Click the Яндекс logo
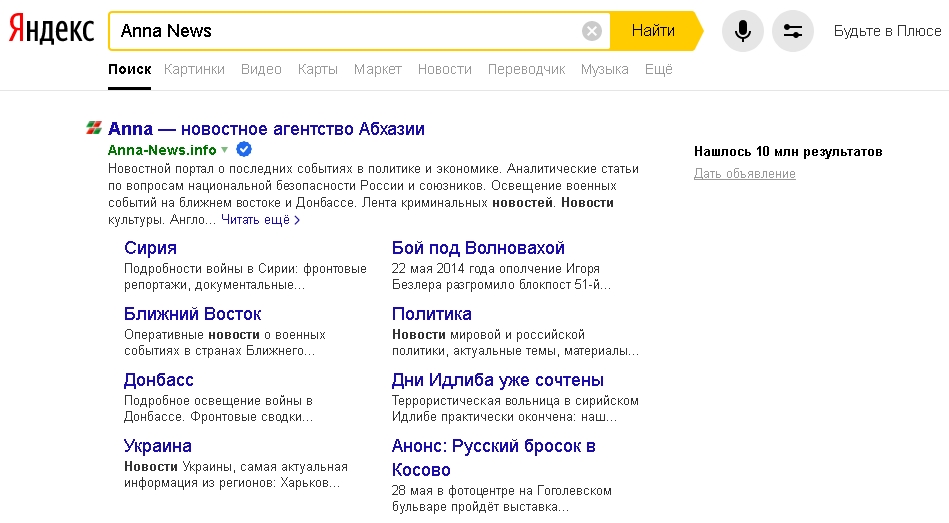Viewport: 949px width, 523px height. (x=51, y=30)
